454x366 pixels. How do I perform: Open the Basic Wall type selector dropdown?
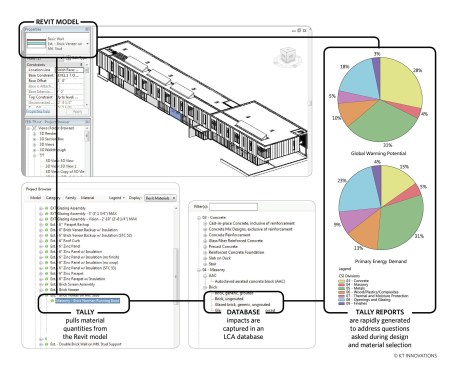(x=87, y=44)
